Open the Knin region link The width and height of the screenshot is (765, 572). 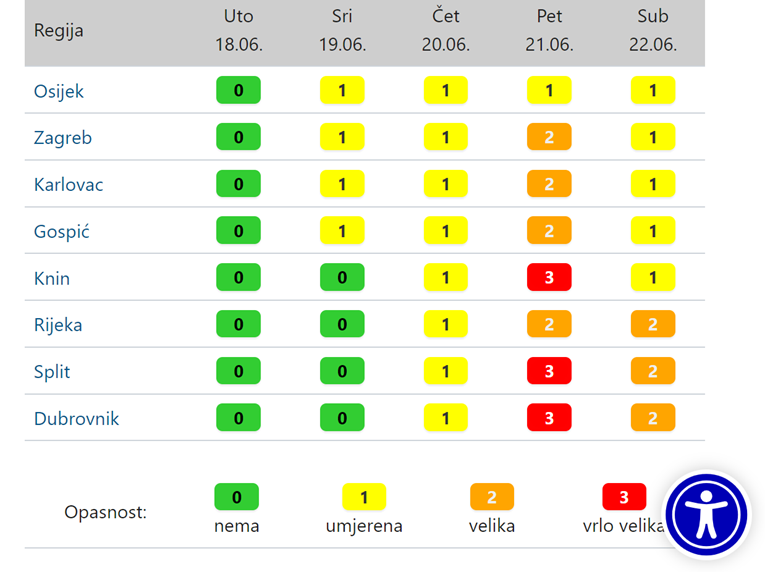(x=52, y=278)
